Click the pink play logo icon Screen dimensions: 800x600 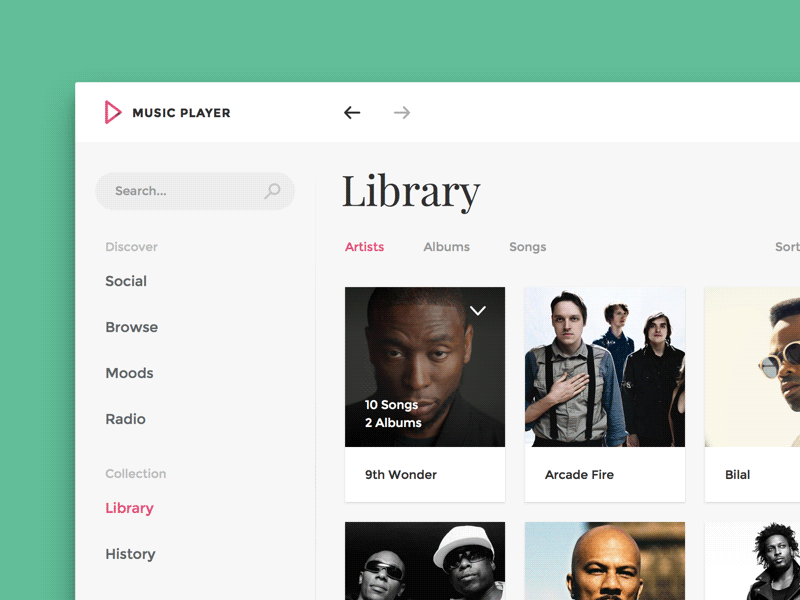tap(113, 112)
